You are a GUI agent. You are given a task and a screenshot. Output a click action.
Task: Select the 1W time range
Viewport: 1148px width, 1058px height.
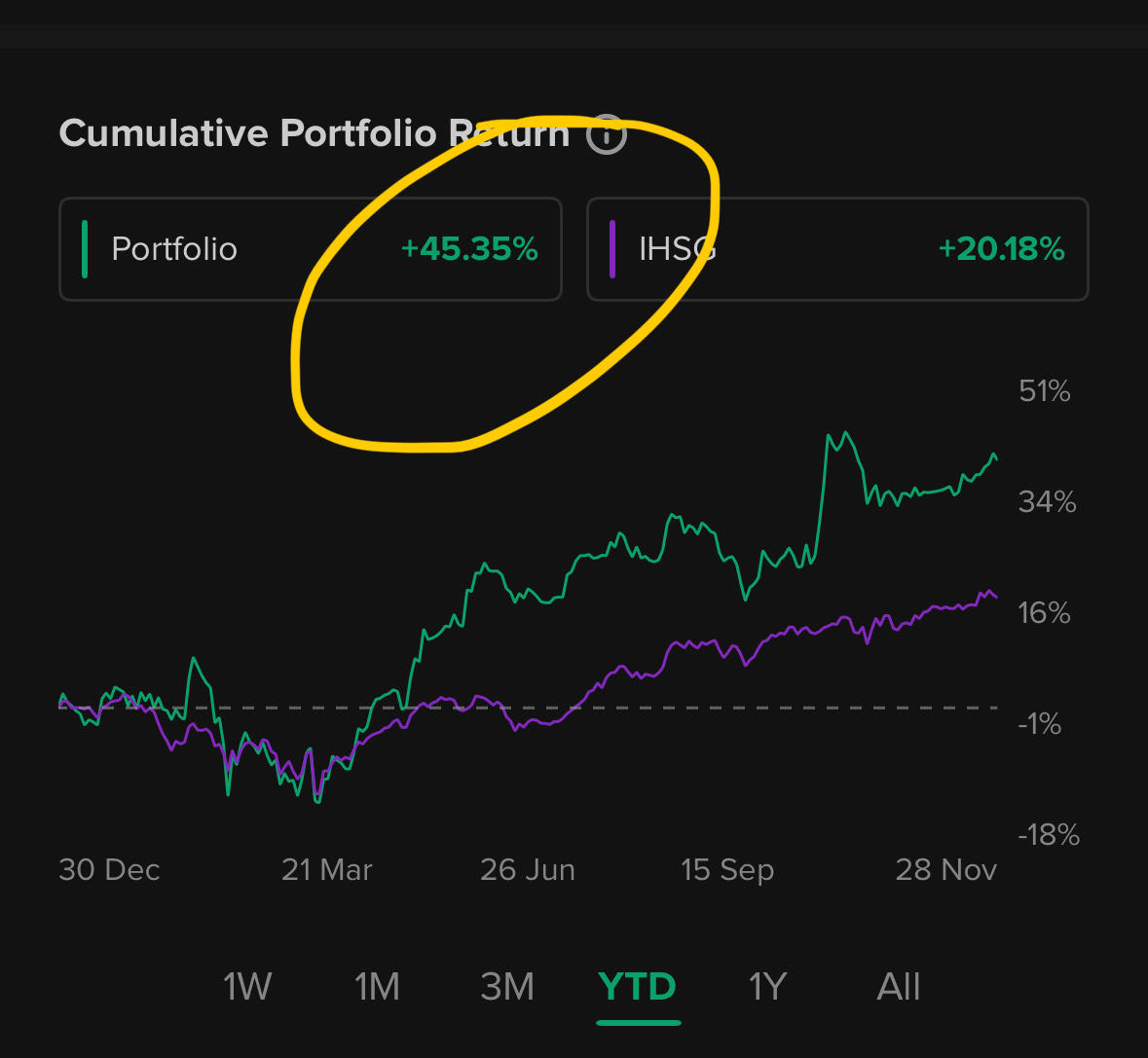coord(247,987)
